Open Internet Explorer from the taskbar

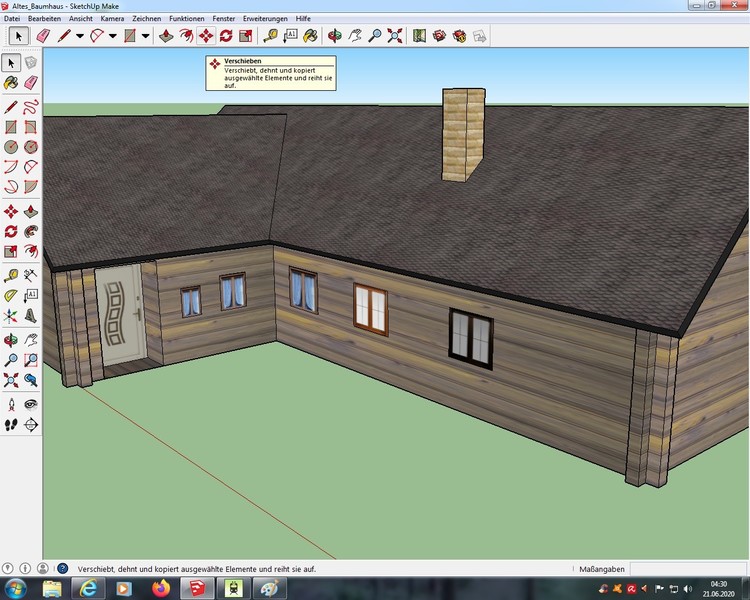pyautogui.click(x=88, y=588)
